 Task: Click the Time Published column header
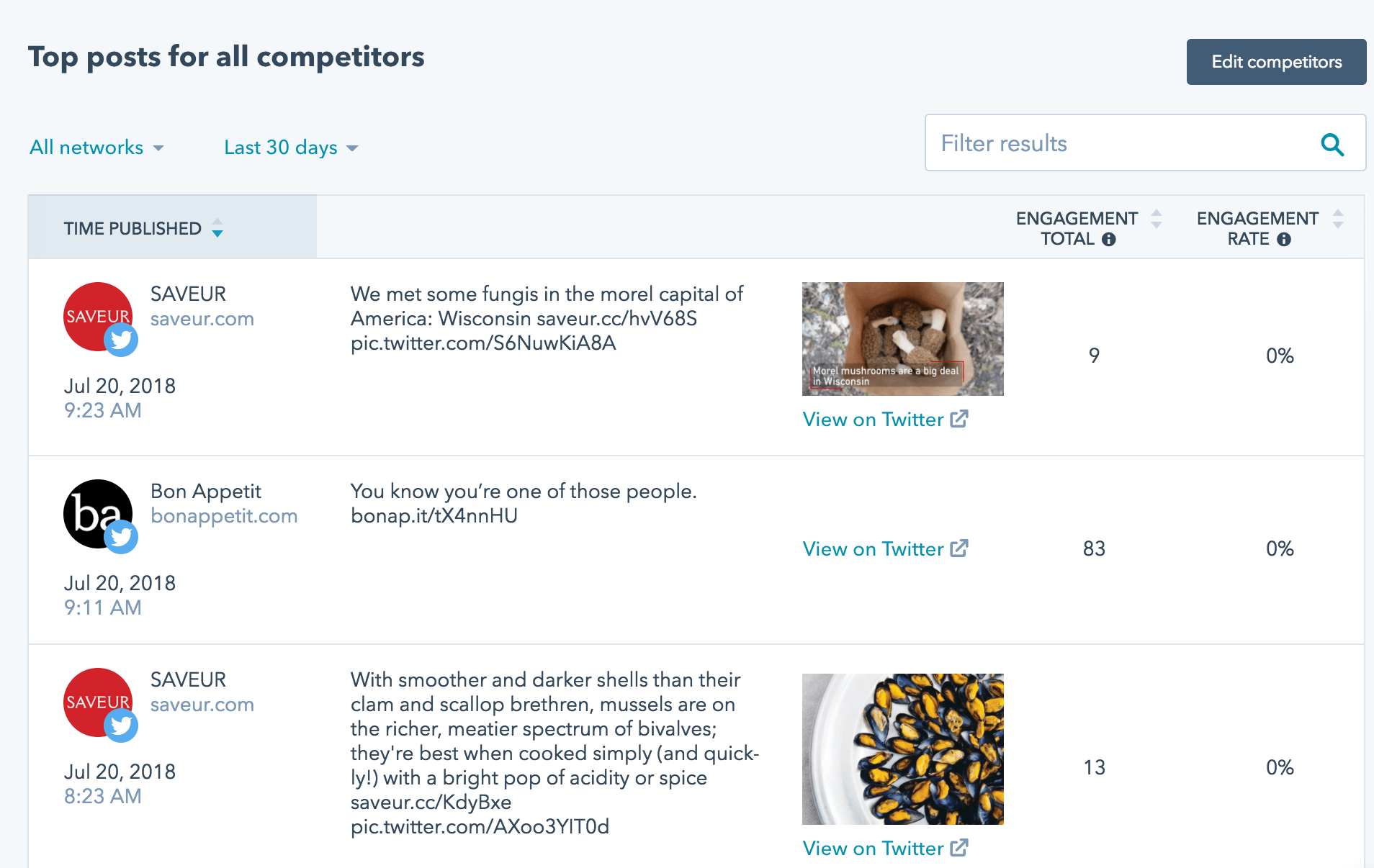[133, 228]
